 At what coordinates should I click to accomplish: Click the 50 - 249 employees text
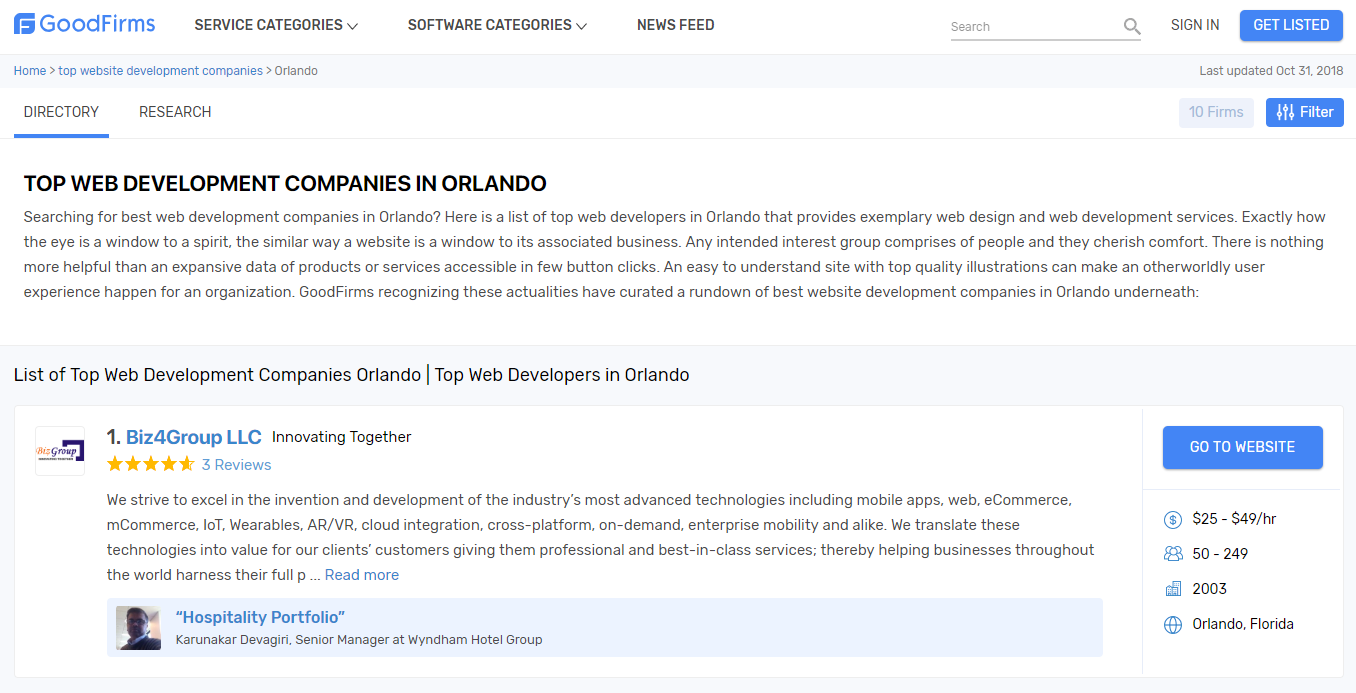pyautogui.click(x=1220, y=554)
